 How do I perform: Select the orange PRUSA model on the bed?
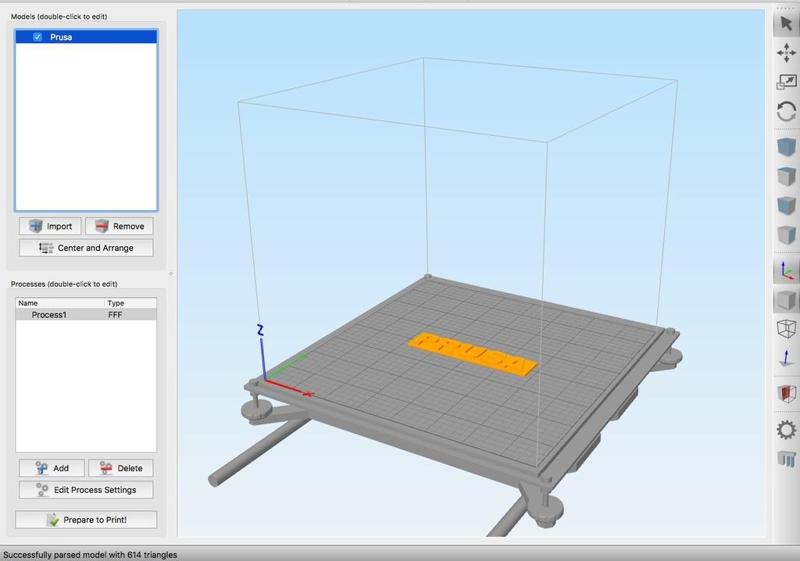(x=472, y=354)
